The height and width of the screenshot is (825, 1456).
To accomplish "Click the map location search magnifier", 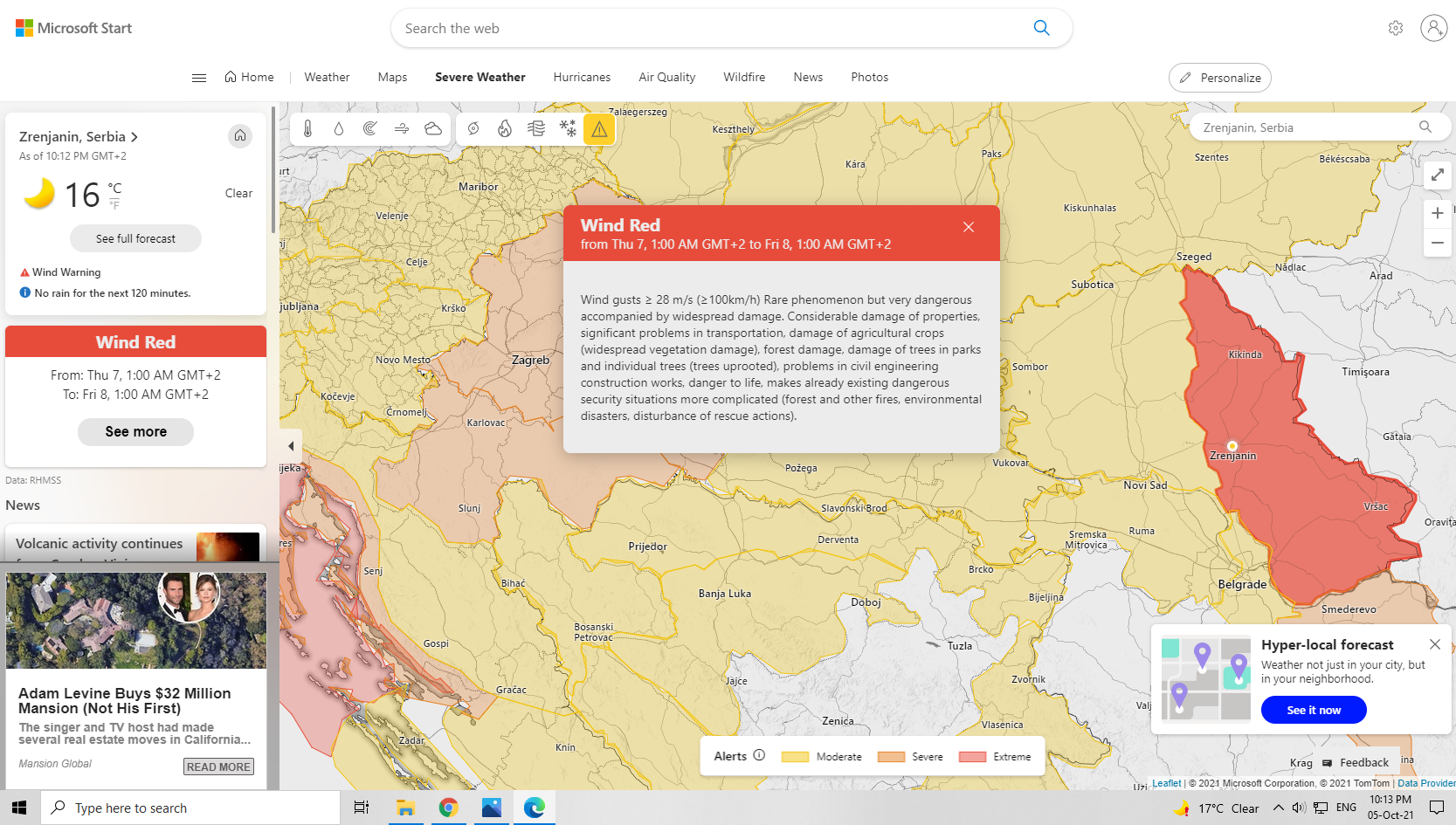I will (1425, 127).
